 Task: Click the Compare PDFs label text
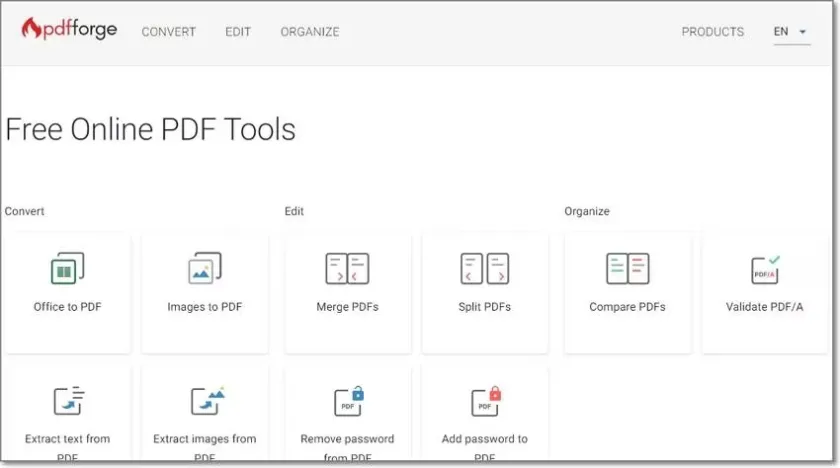coord(627,307)
